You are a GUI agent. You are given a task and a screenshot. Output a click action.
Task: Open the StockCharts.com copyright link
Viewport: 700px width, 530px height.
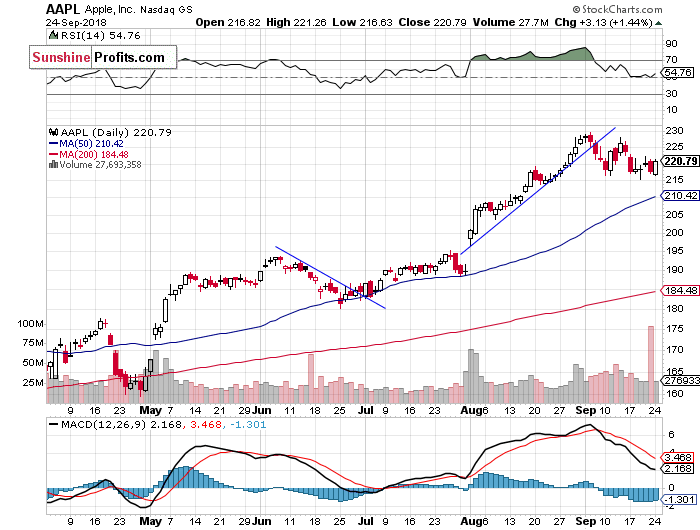click(617, 9)
